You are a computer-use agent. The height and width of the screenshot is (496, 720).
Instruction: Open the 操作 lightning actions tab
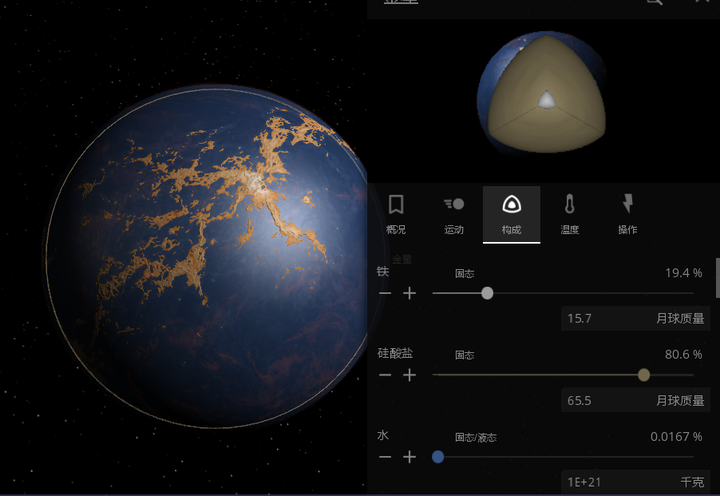click(627, 214)
